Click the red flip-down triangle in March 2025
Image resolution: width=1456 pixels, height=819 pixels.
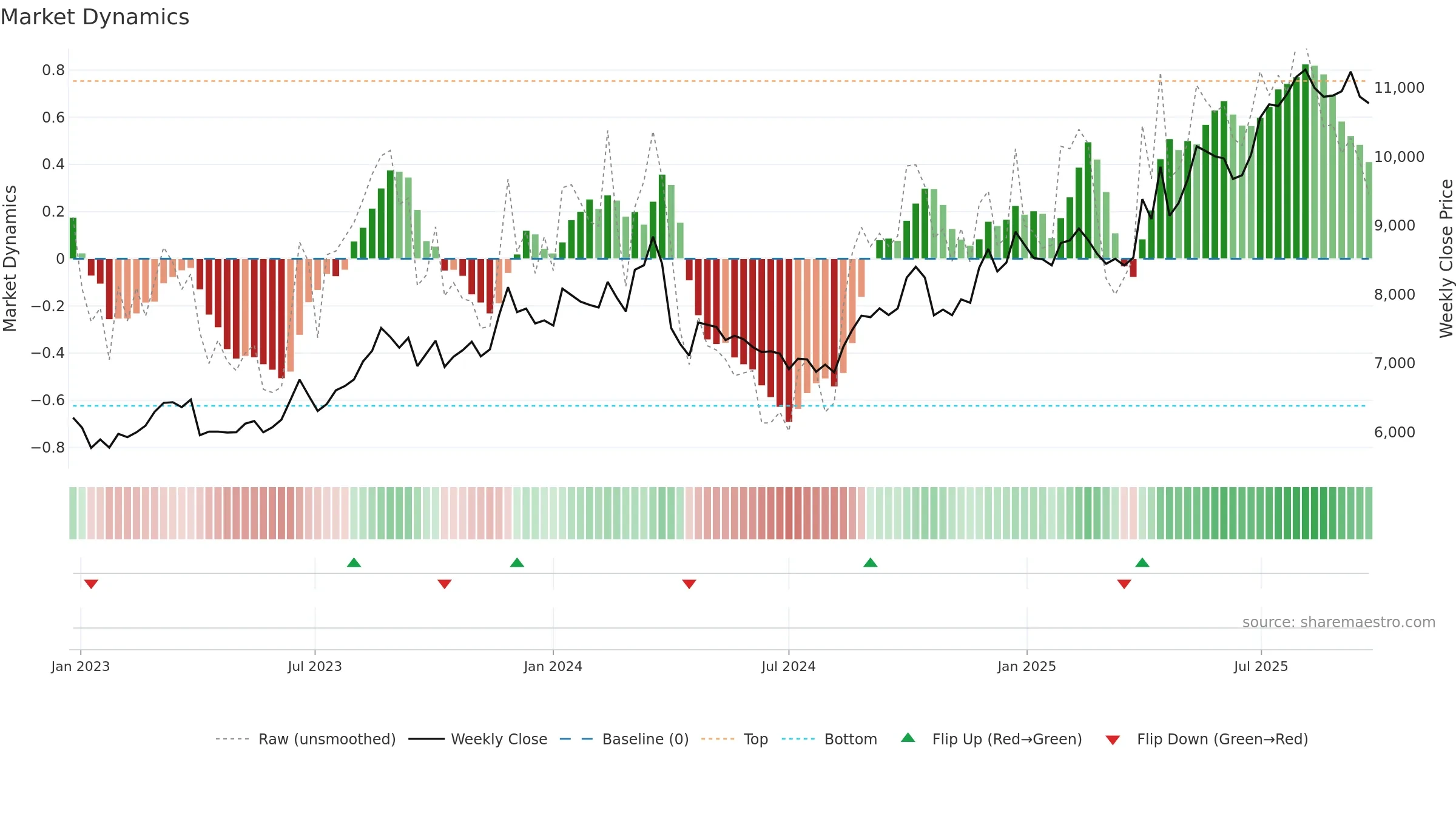(x=1124, y=584)
